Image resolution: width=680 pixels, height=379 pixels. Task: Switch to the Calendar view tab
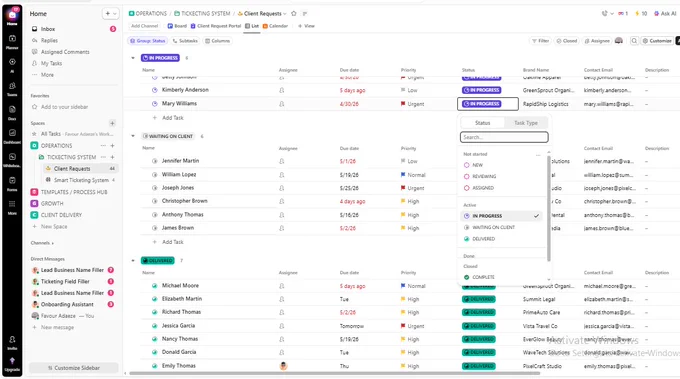point(275,26)
